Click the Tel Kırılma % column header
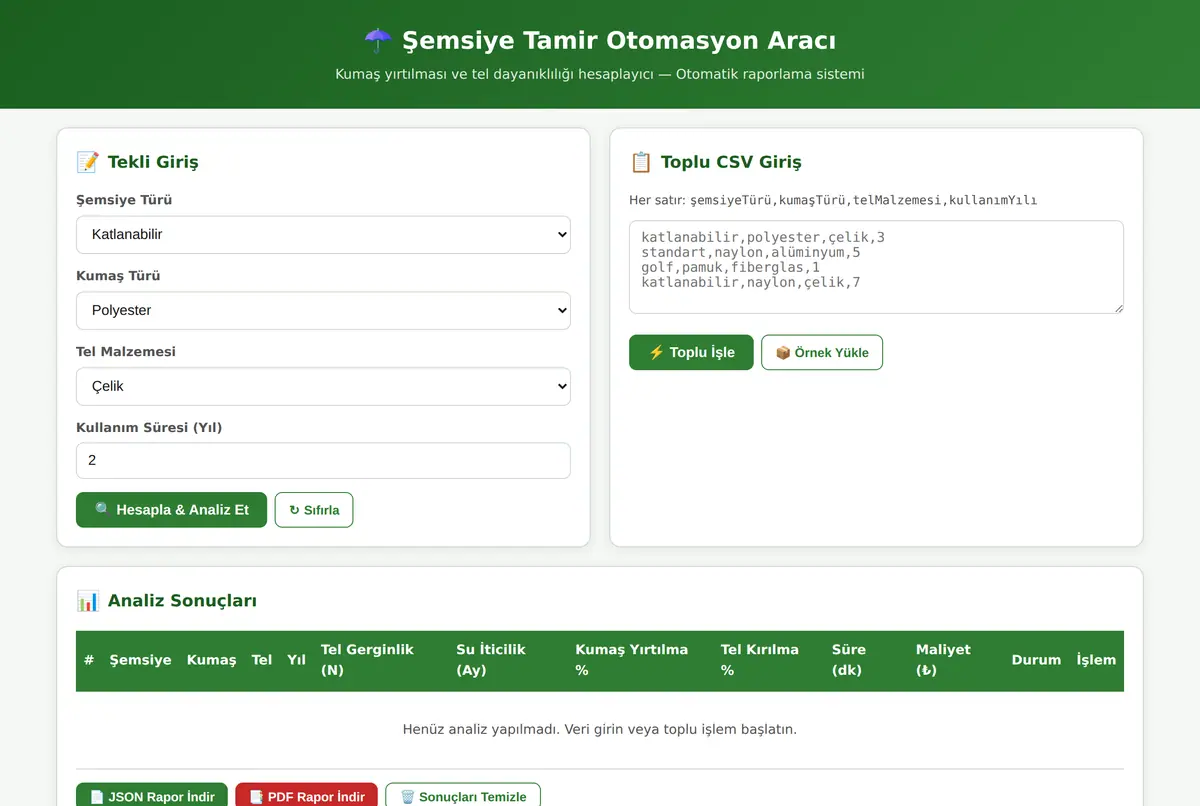 (768, 660)
